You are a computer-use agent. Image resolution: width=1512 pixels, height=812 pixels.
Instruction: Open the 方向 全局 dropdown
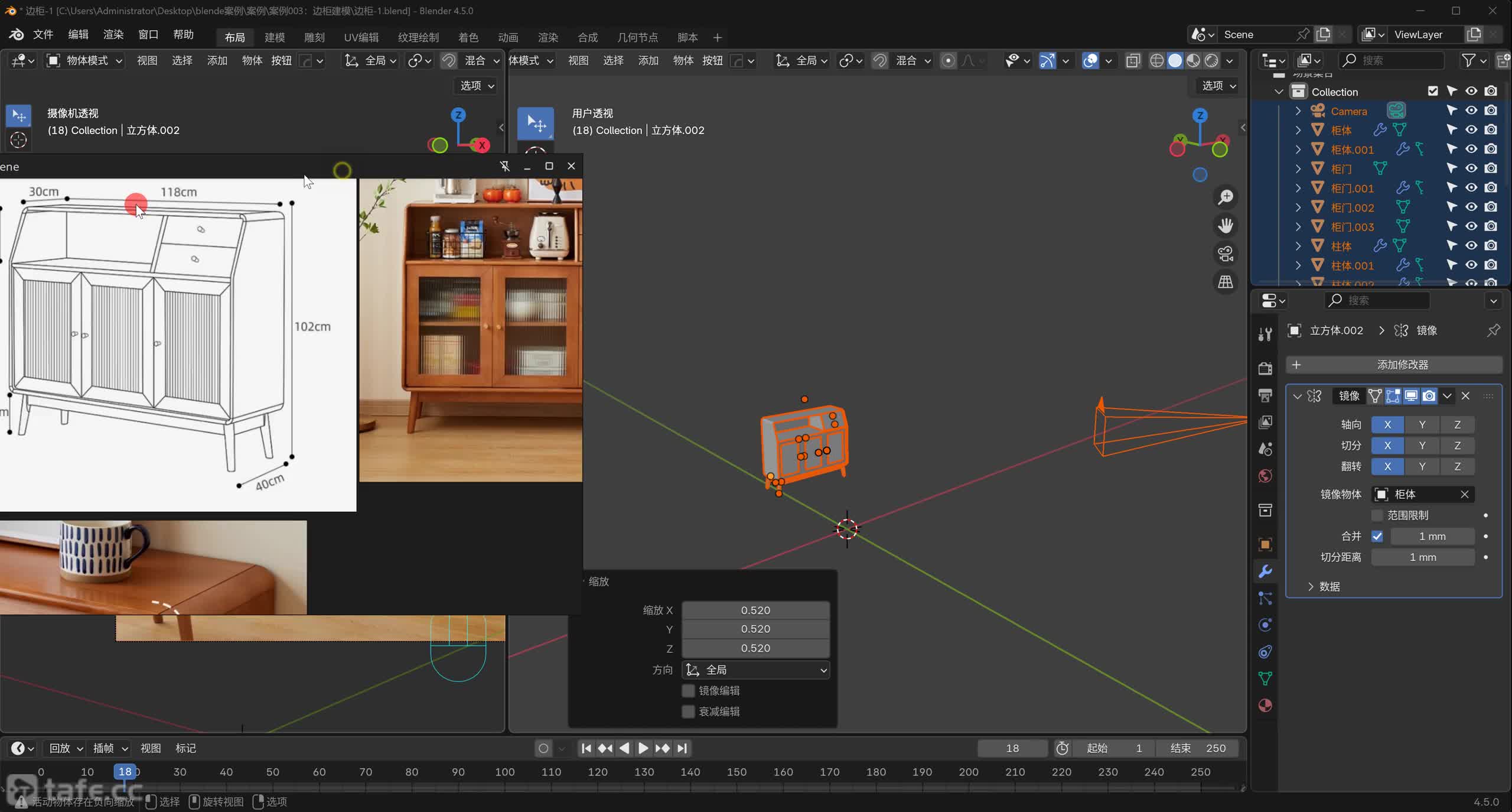(755, 670)
